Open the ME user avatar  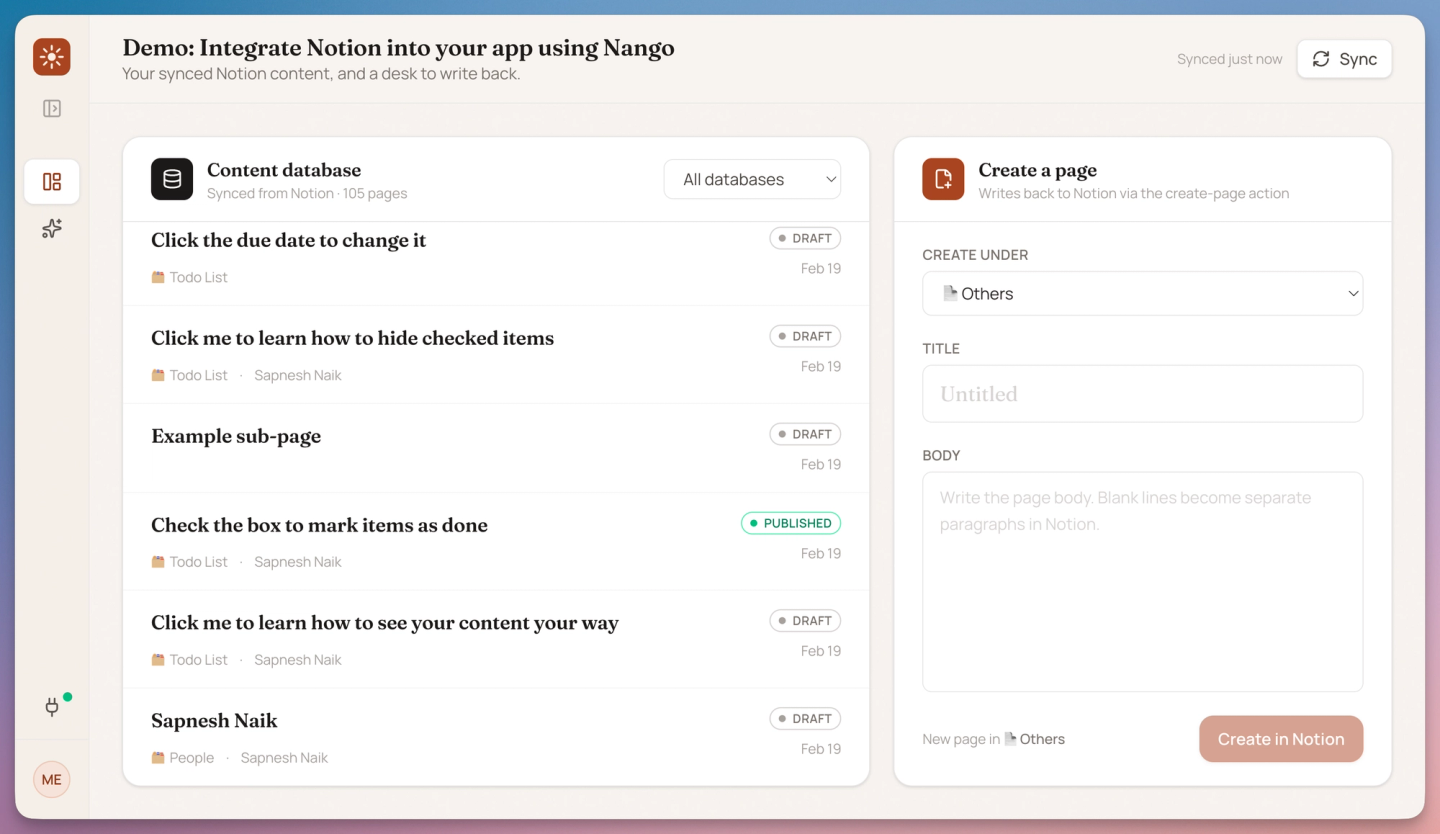pyautogui.click(x=52, y=780)
